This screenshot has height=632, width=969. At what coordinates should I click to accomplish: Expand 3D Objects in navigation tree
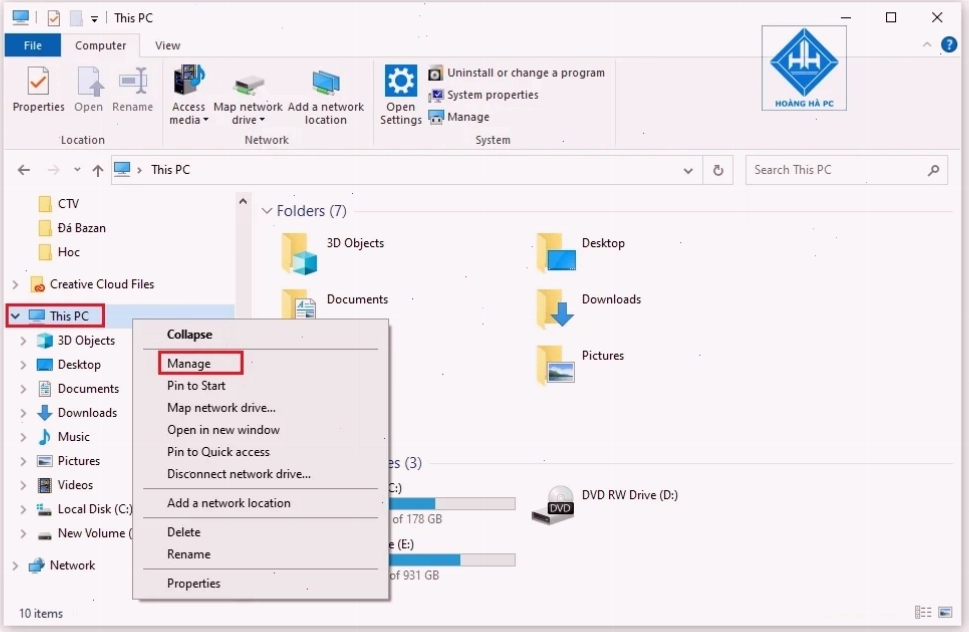coord(23,340)
